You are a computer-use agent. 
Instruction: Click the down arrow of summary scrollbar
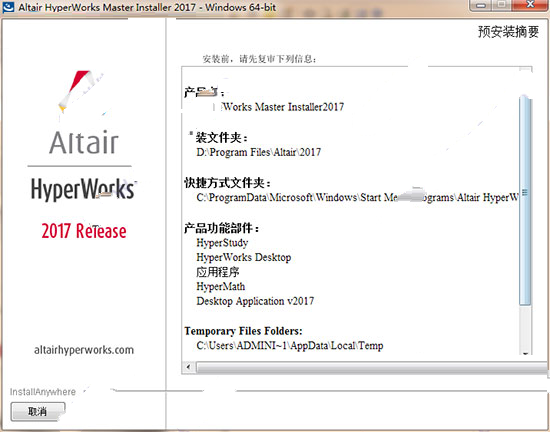(525, 353)
